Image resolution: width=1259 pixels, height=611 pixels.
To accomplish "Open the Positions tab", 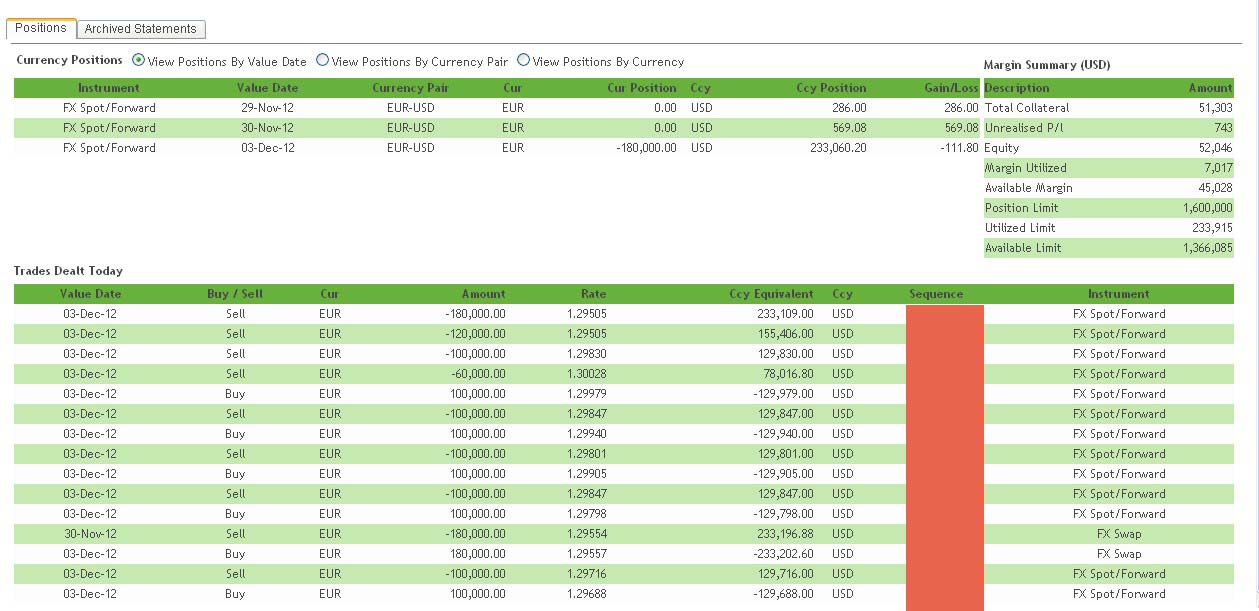I will 41,28.
